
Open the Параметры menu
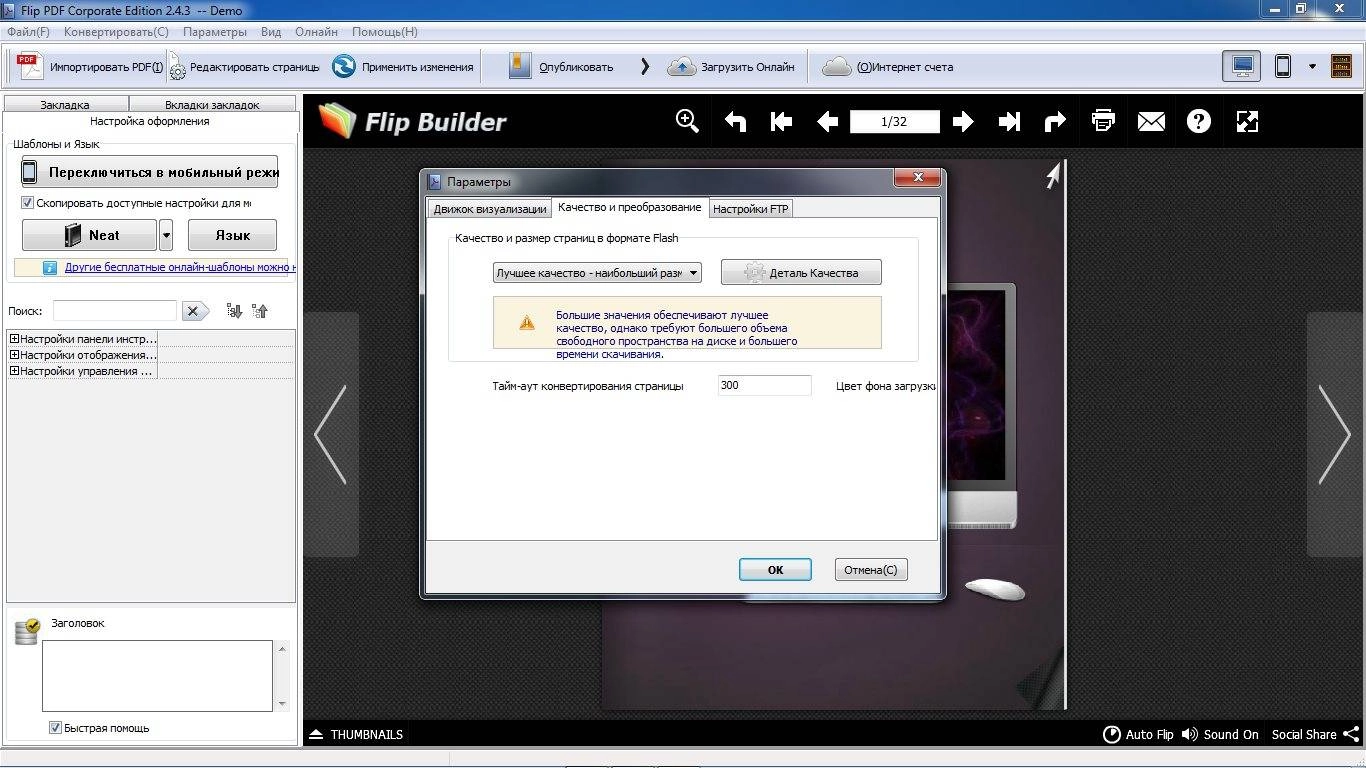(x=214, y=32)
